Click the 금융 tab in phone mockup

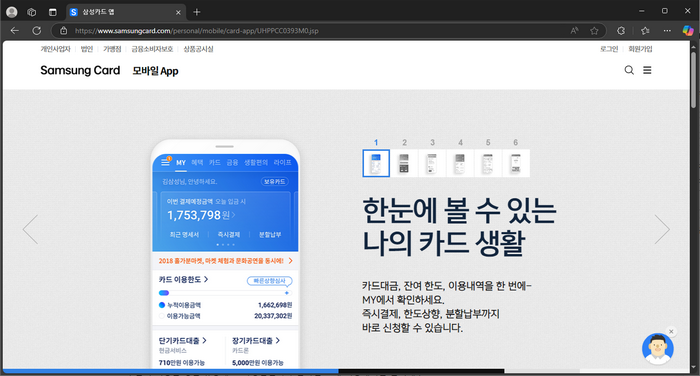pyautogui.click(x=232, y=163)
